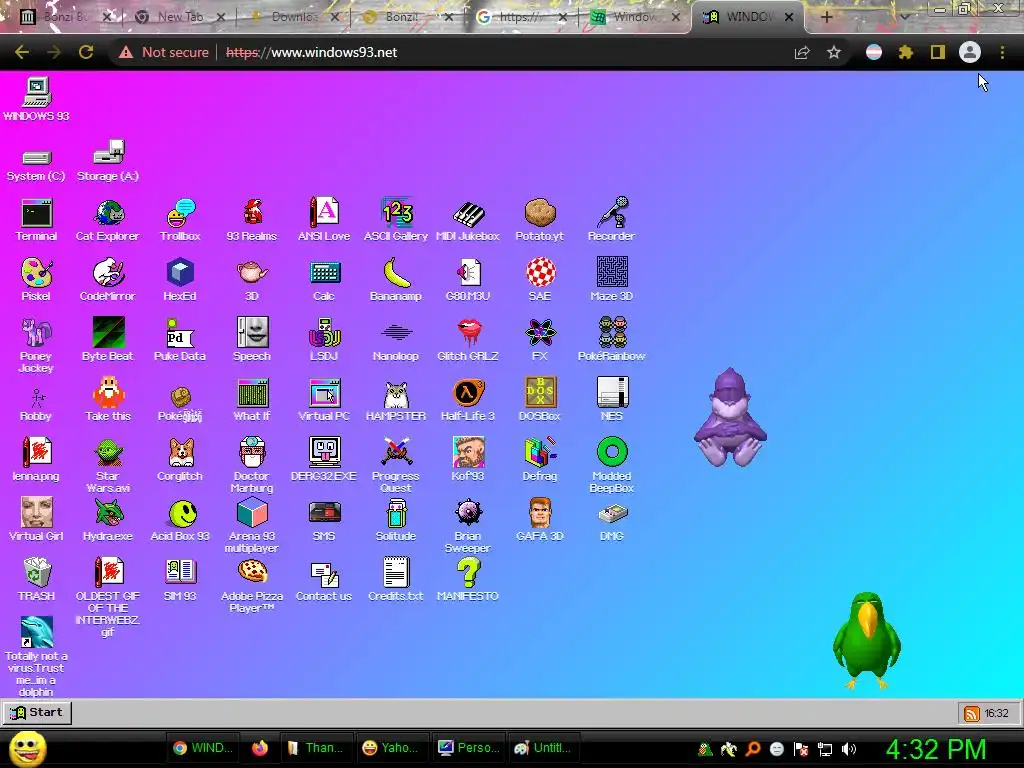Open the GAFA 3D icon
Screen dimensions: 1024x768
click(540, 520)
